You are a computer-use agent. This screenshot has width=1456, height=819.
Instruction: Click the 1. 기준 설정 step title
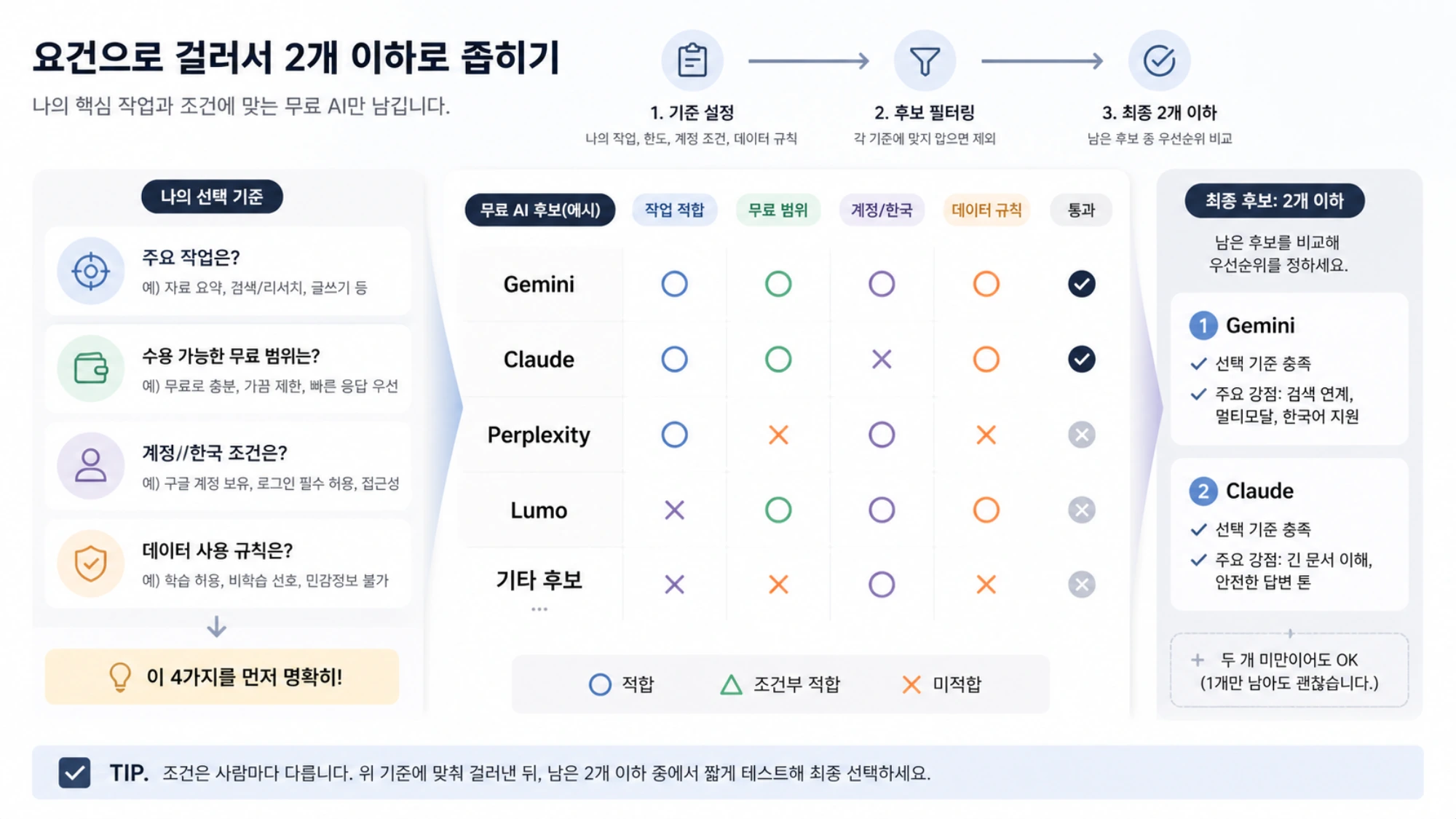pos(692,113)
